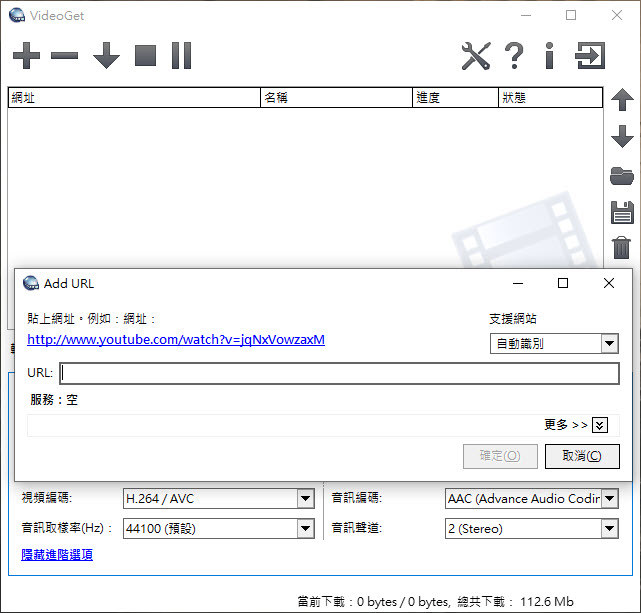Minimize the Add URL dialog
641x613 pixels.
518,283
